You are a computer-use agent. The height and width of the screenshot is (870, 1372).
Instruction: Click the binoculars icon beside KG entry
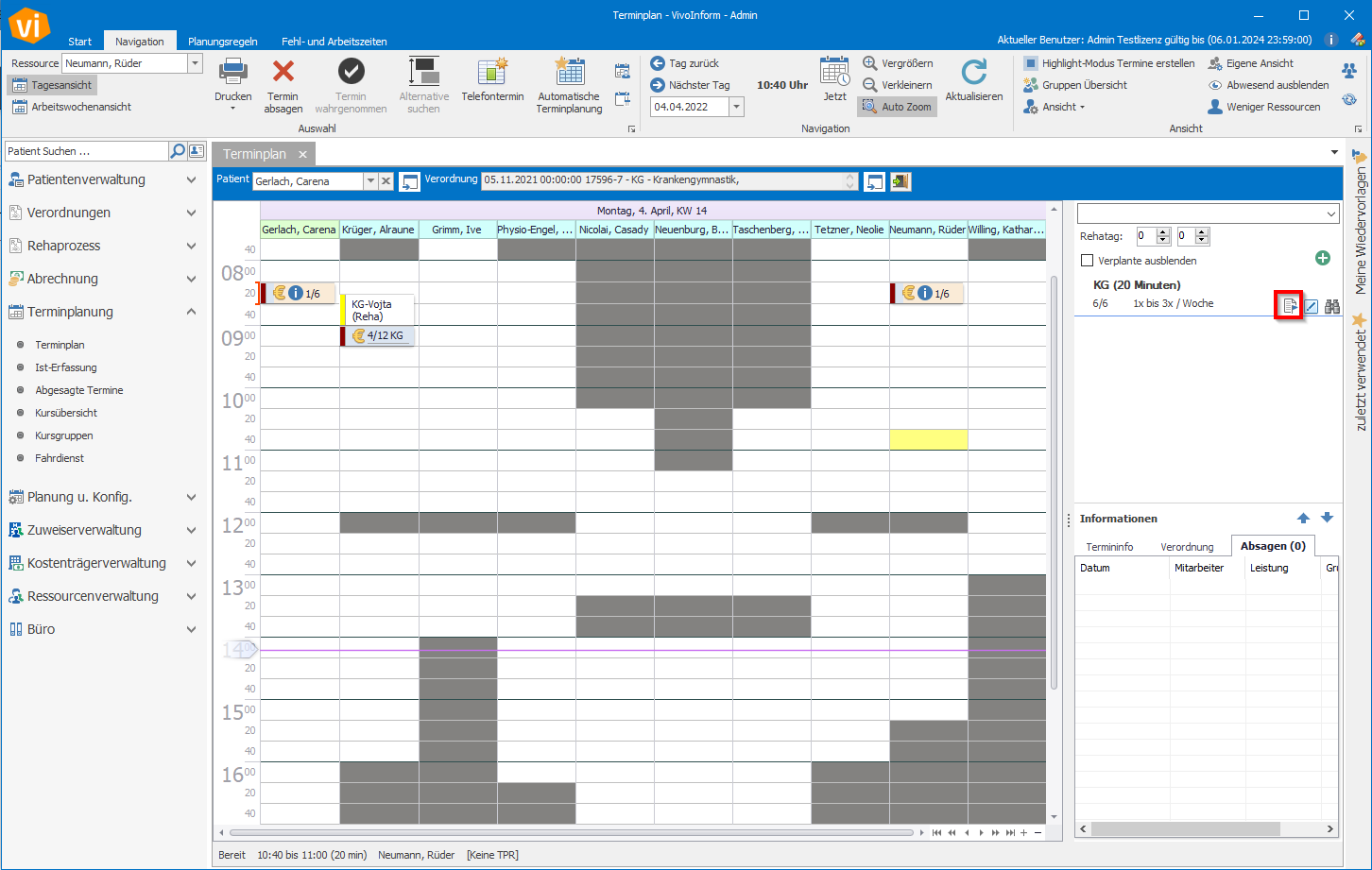[1332, 306]
